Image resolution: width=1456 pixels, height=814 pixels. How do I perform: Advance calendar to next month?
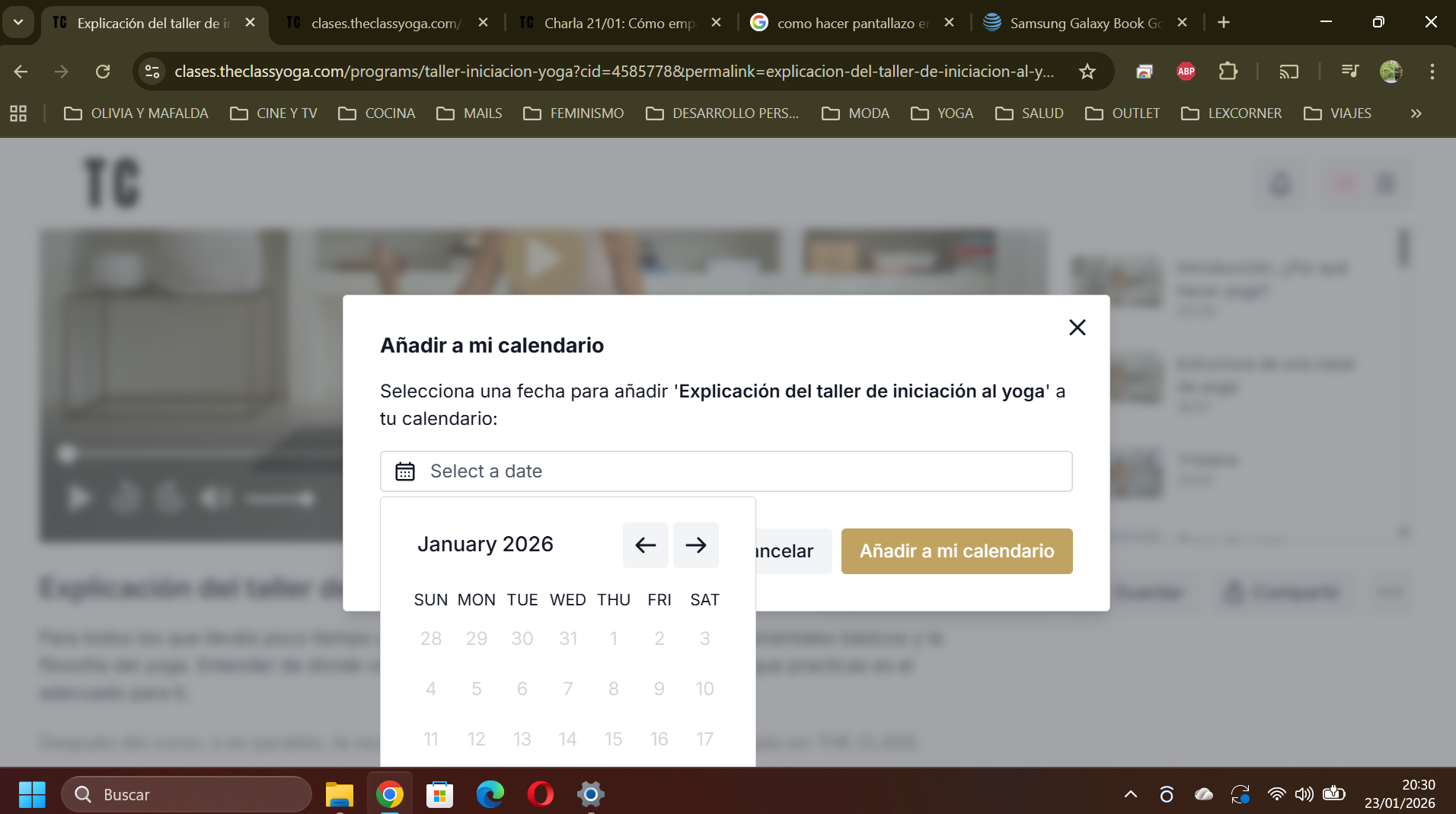click(695, 545)
